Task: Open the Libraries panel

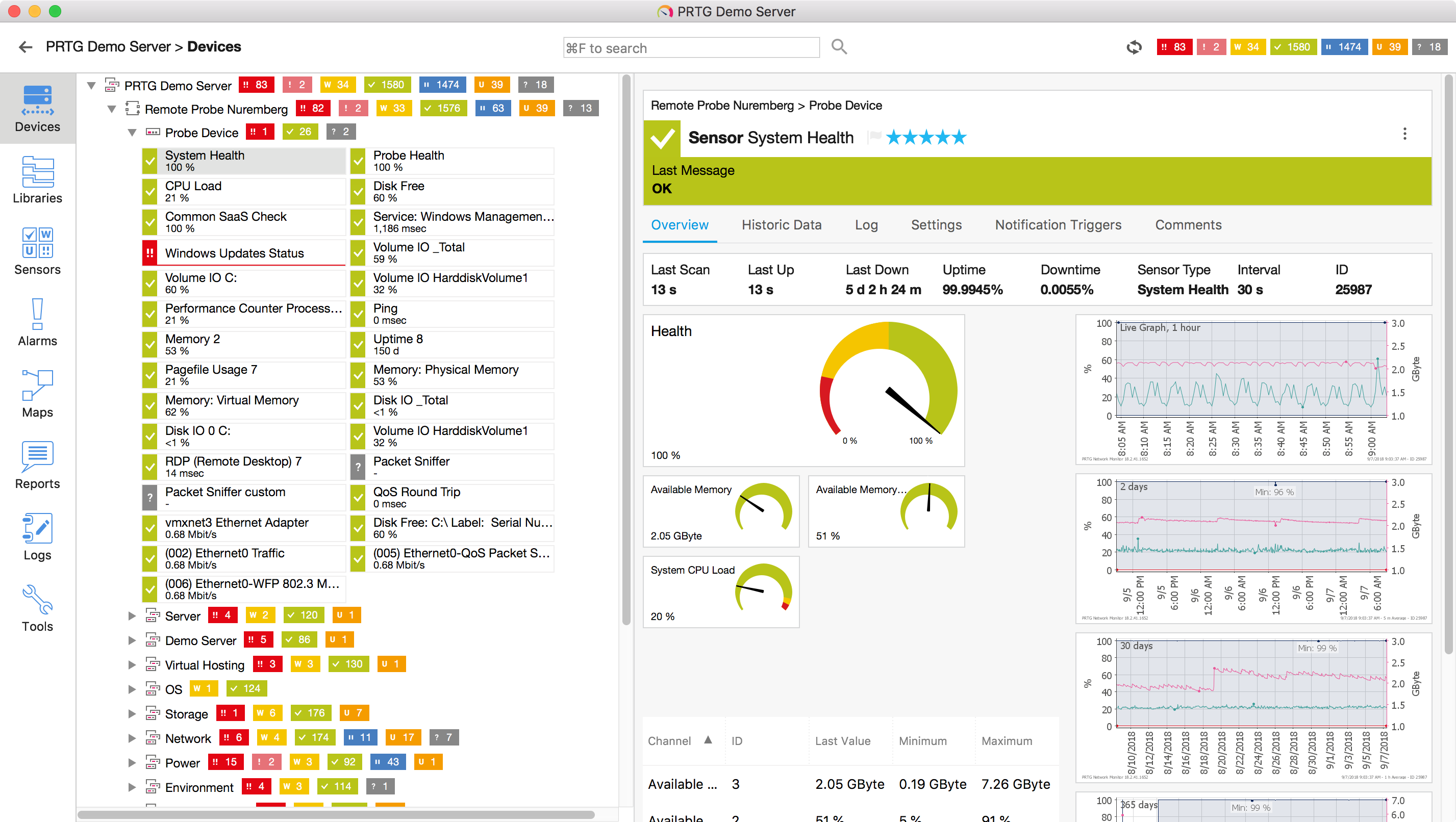Action: [37, 180]
